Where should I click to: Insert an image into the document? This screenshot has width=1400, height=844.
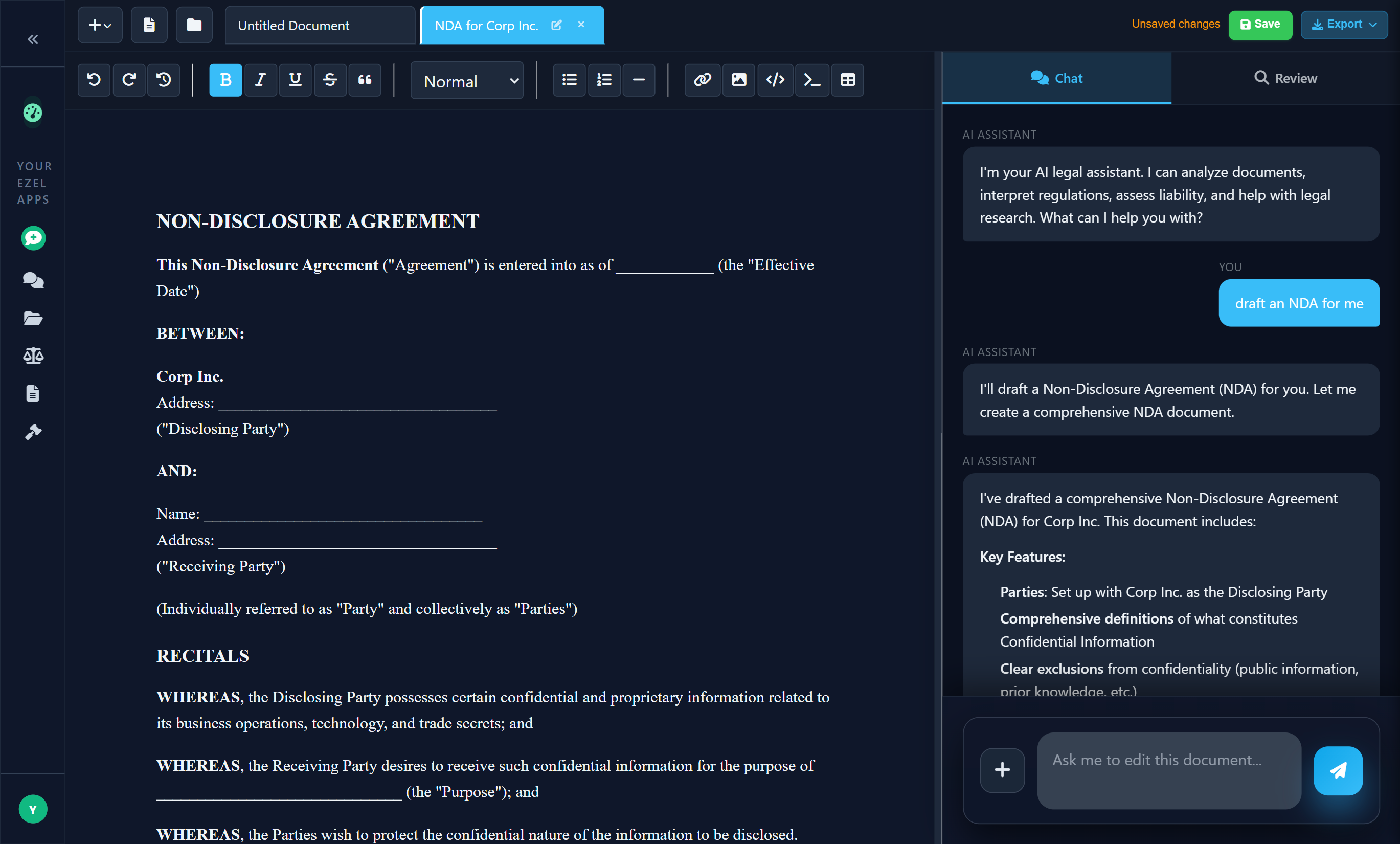pos(738,80)
